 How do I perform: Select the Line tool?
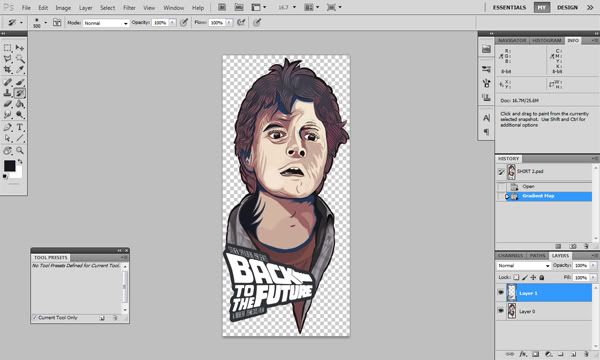point(20,138)
